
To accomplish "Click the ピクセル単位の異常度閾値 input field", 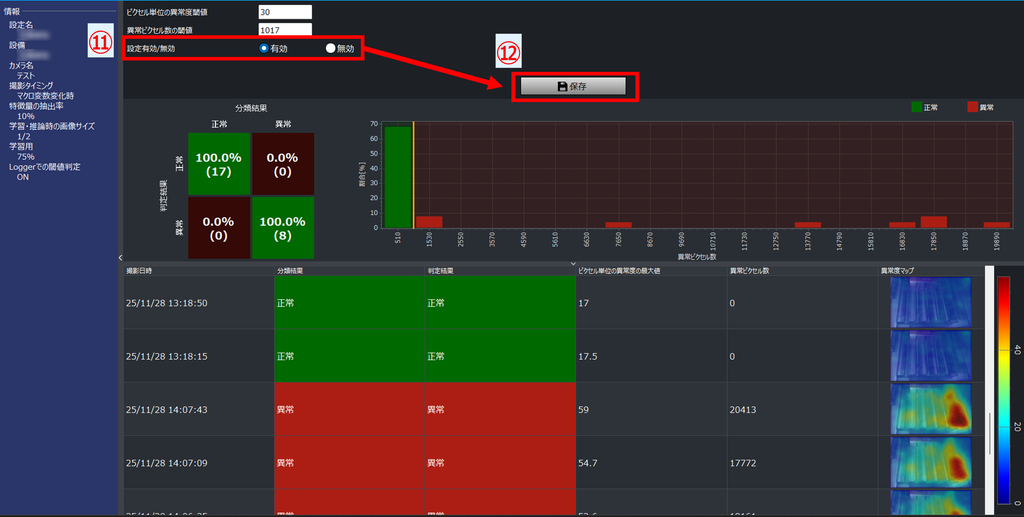I will pyautogui.click(x=285, y=12).
